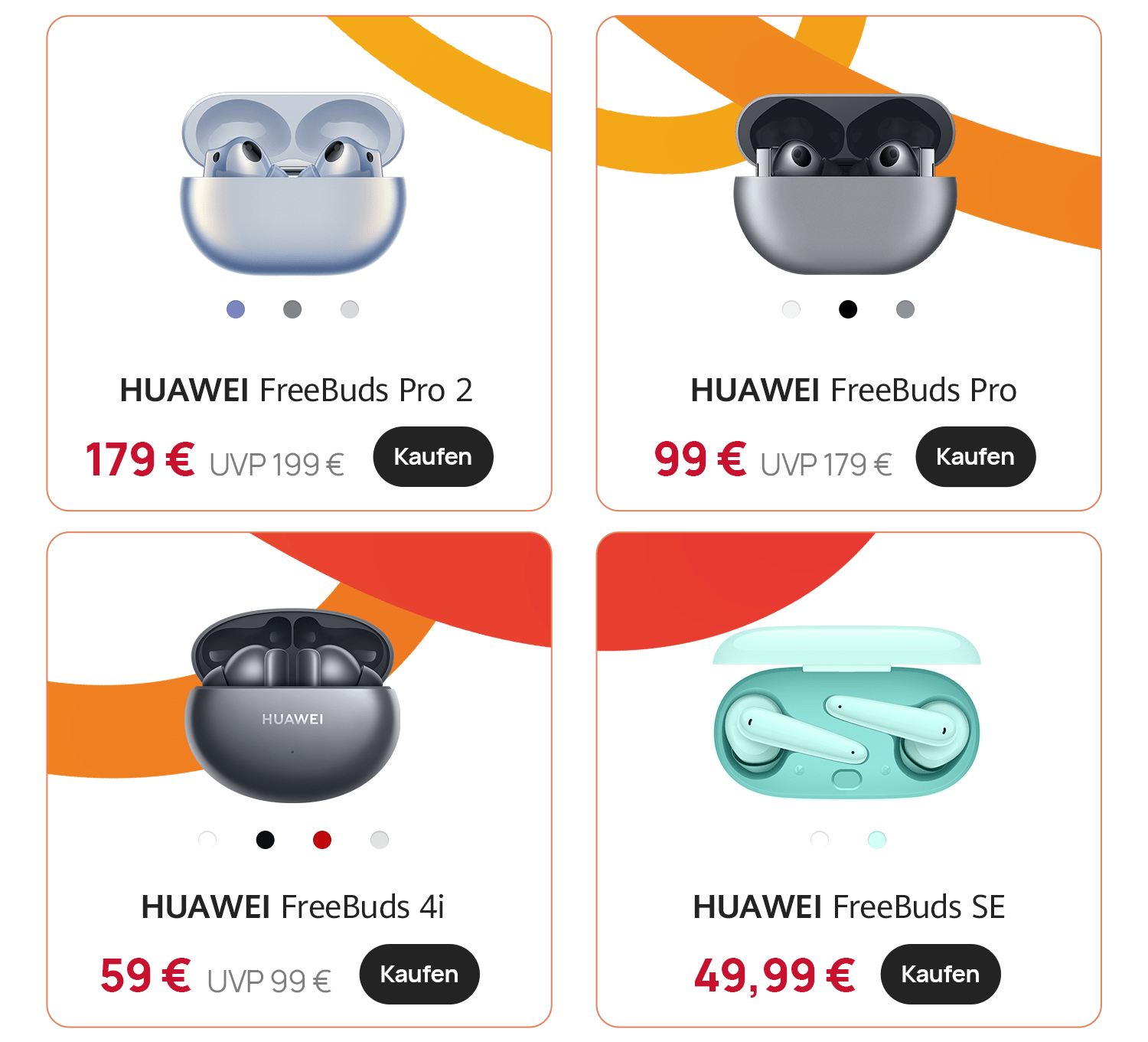This screenshot has height=1042, width=1148.
Task: Select gray color for FreeBuds Pro 2
Action: [292, 309]
